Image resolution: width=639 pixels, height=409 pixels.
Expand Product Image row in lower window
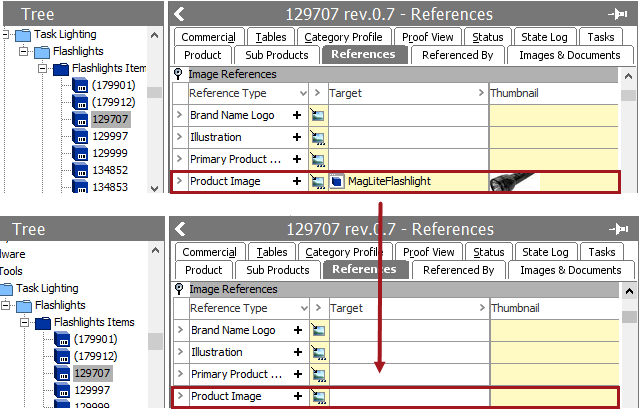coord(180,396)
